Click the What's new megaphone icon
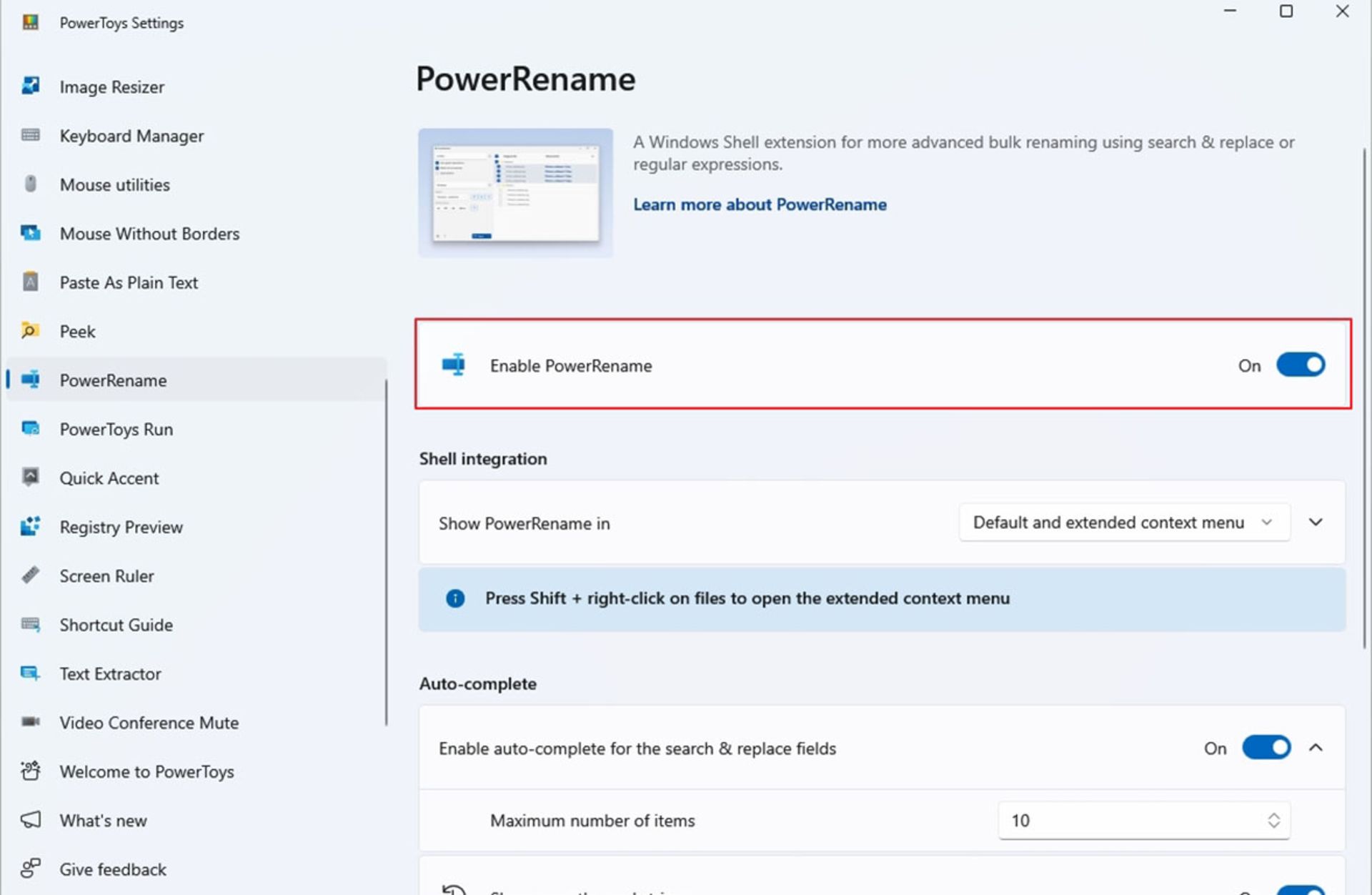Screen dimensions: 1372x895 [30, 819]
